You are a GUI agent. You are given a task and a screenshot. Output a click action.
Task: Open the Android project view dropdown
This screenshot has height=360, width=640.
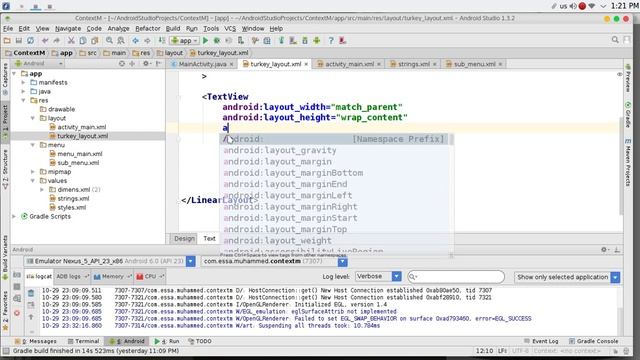click(x=39, y=64)
